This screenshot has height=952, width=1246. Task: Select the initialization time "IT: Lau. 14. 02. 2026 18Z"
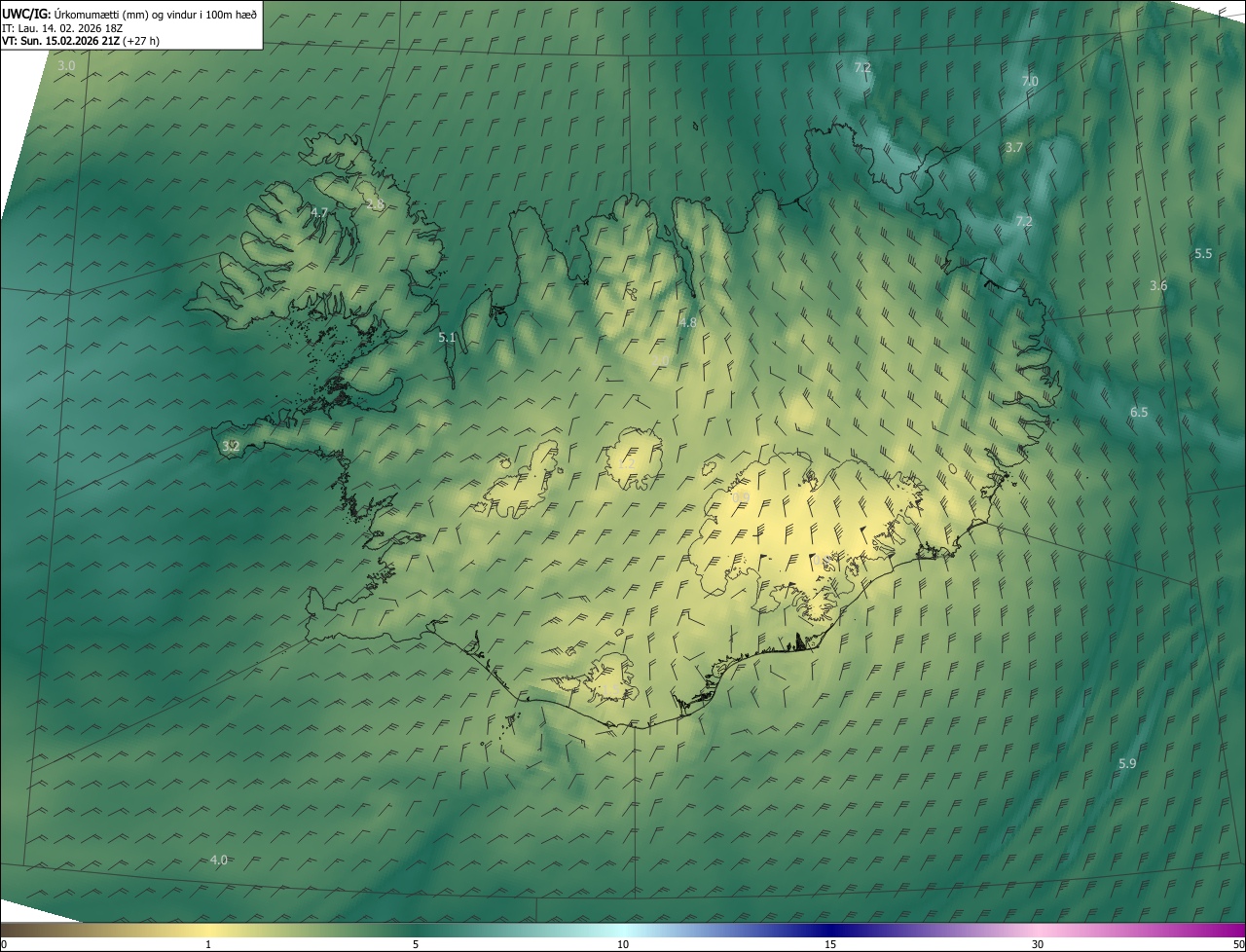(64, 27)
